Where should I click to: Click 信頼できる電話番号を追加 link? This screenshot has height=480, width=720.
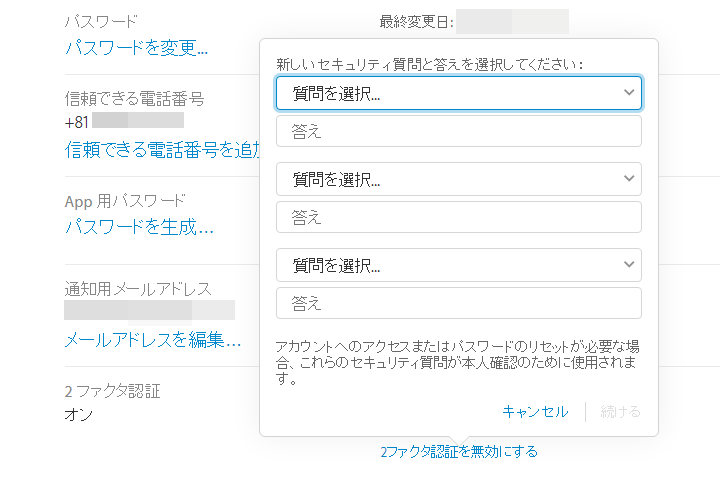[x=162, y=150]
